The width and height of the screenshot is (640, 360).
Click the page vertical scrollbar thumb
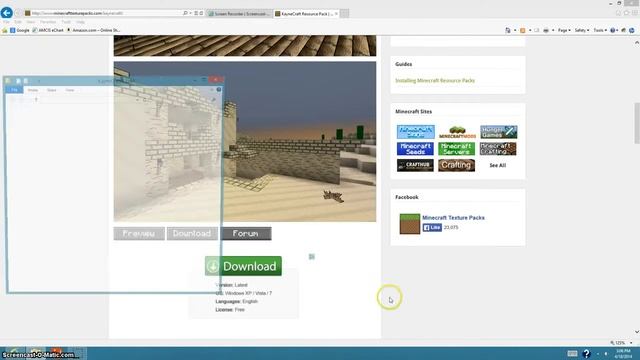(x=637, y=123)
